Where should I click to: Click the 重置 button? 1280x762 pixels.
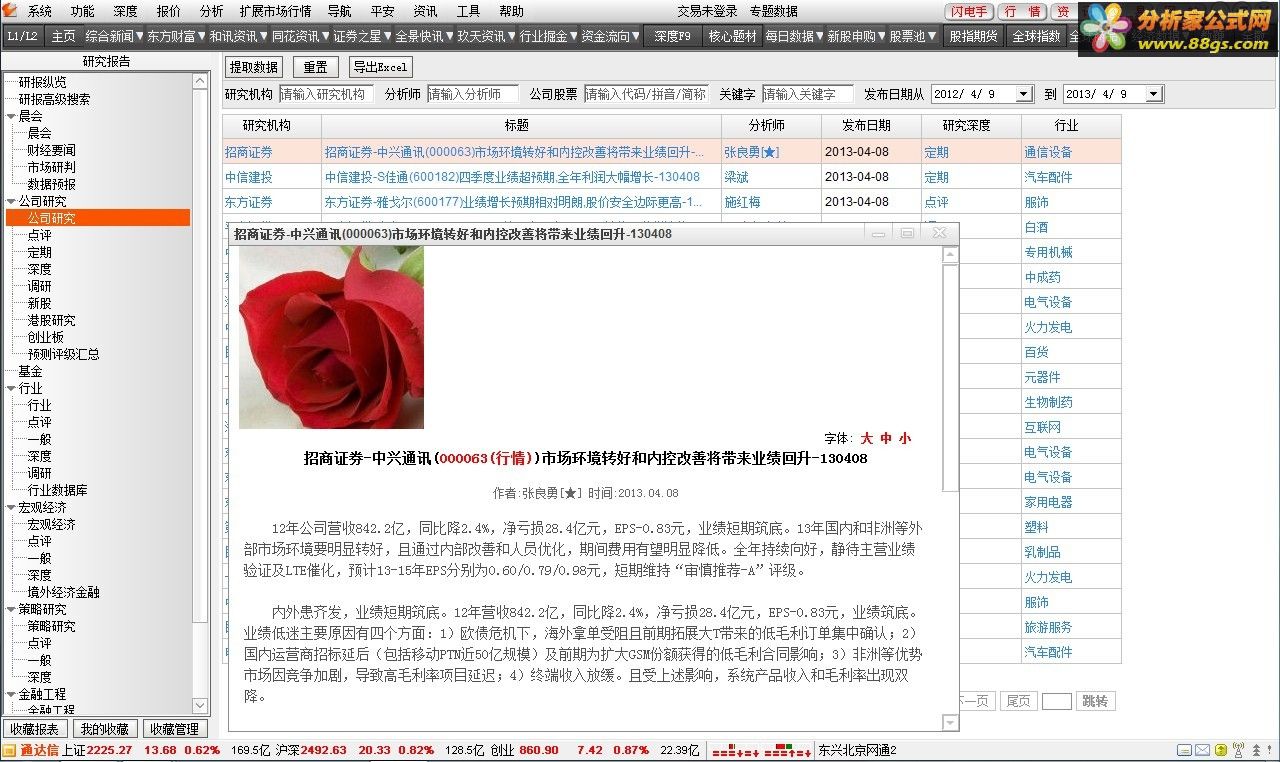[x=315, y=67]
